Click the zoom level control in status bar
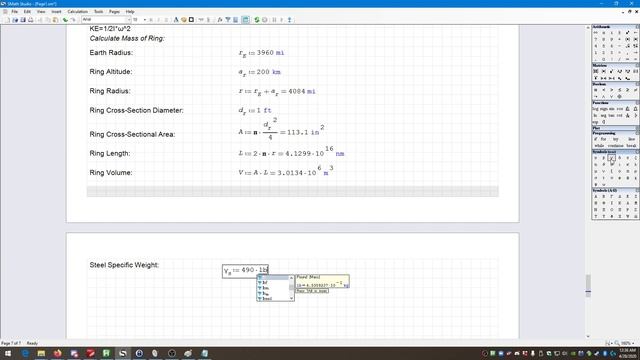Screen dimensions: 640x360 click(x=626, y=343)
